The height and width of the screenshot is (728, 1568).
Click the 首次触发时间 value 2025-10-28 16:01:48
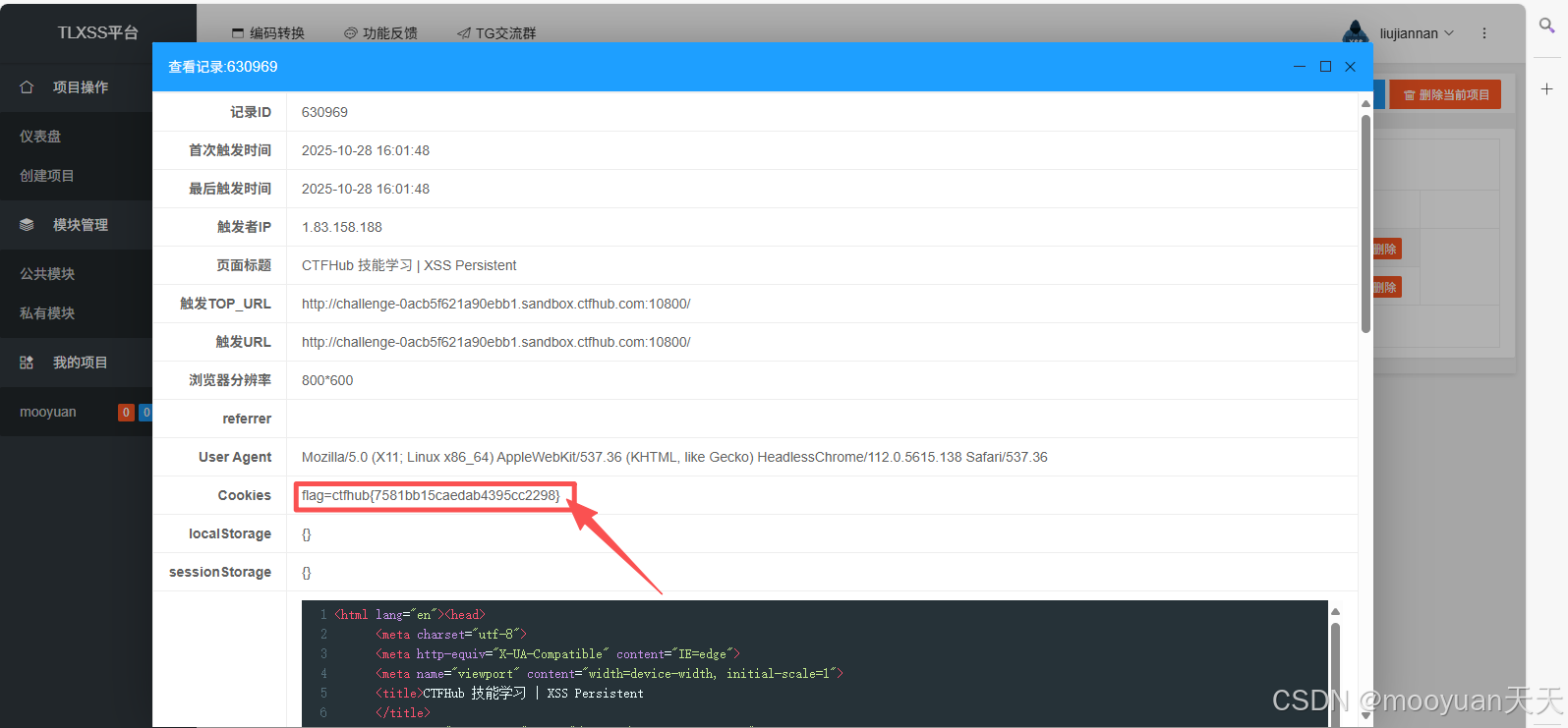point(366,150)
